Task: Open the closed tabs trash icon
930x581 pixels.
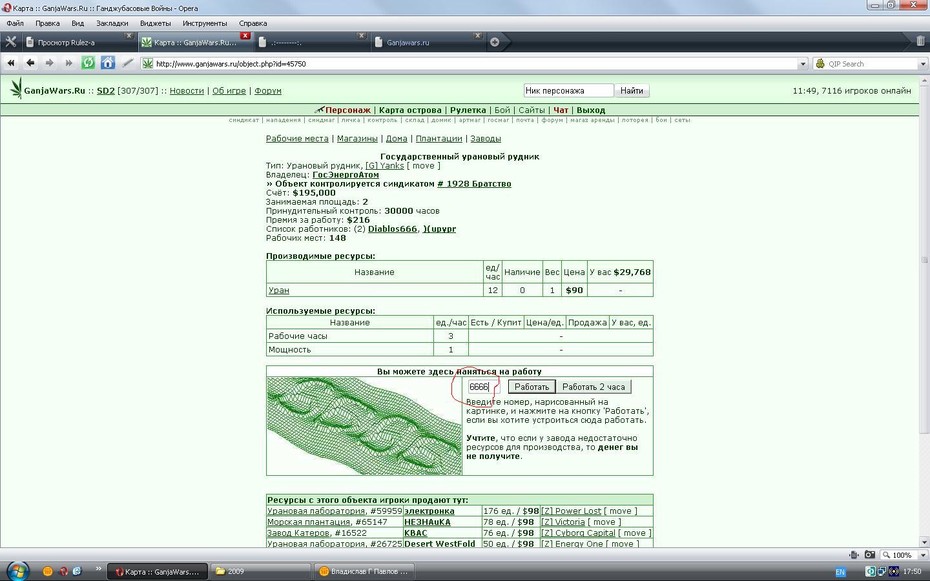Action: pos(920,42)
